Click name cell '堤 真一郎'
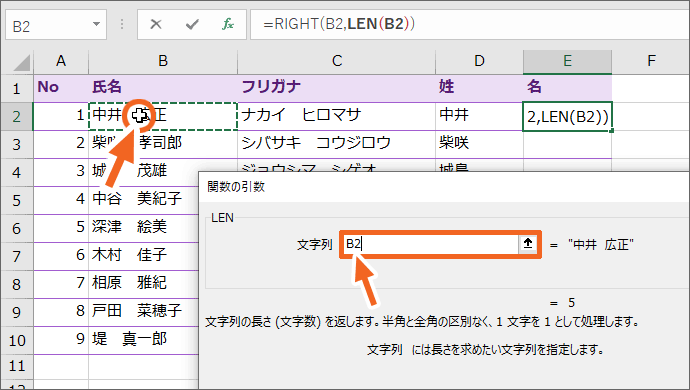Viewport: 690px width, 390px height. click(x=143, y=340)
